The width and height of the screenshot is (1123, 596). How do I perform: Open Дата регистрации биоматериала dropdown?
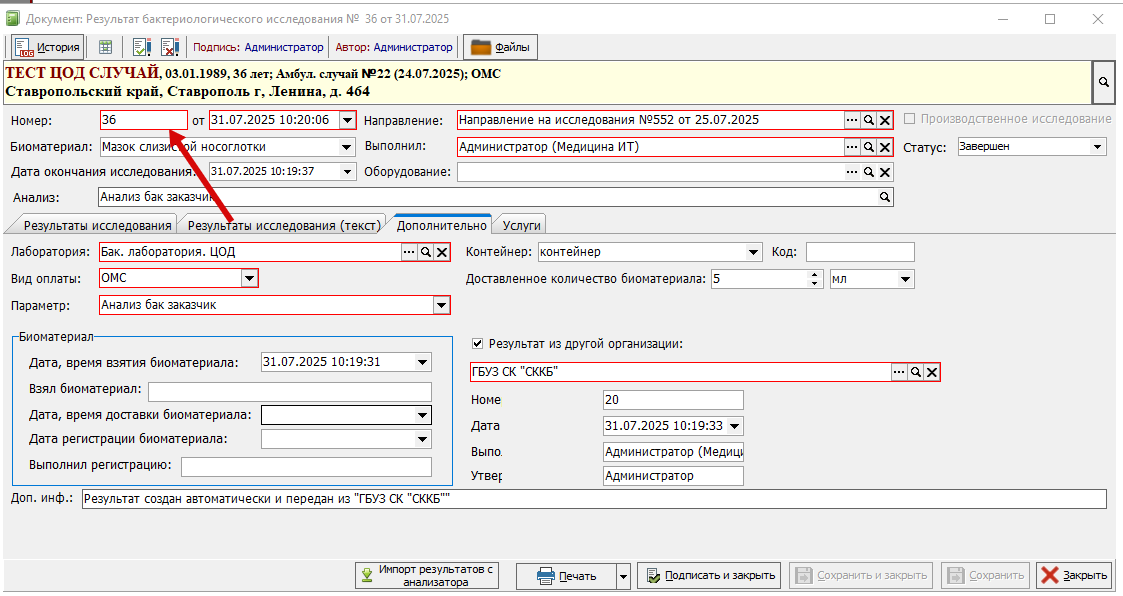click(x=423, y=439)
